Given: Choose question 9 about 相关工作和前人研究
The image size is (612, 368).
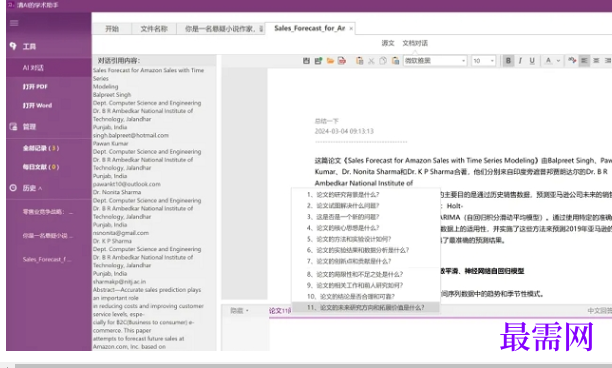Looking at the screenshot, I should [x=366, y=285].
